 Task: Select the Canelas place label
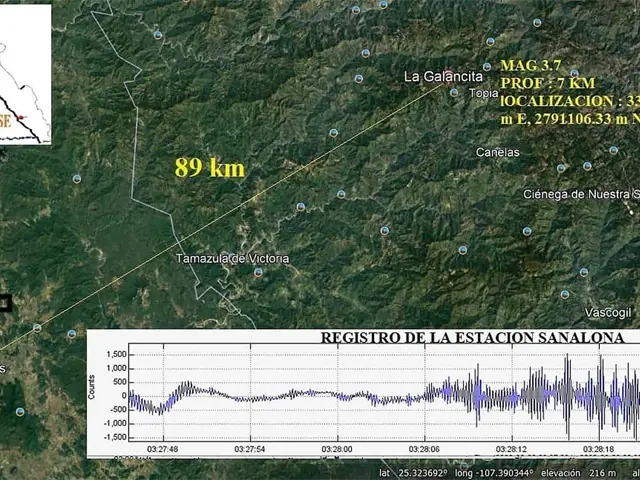[x=497, y=153]
